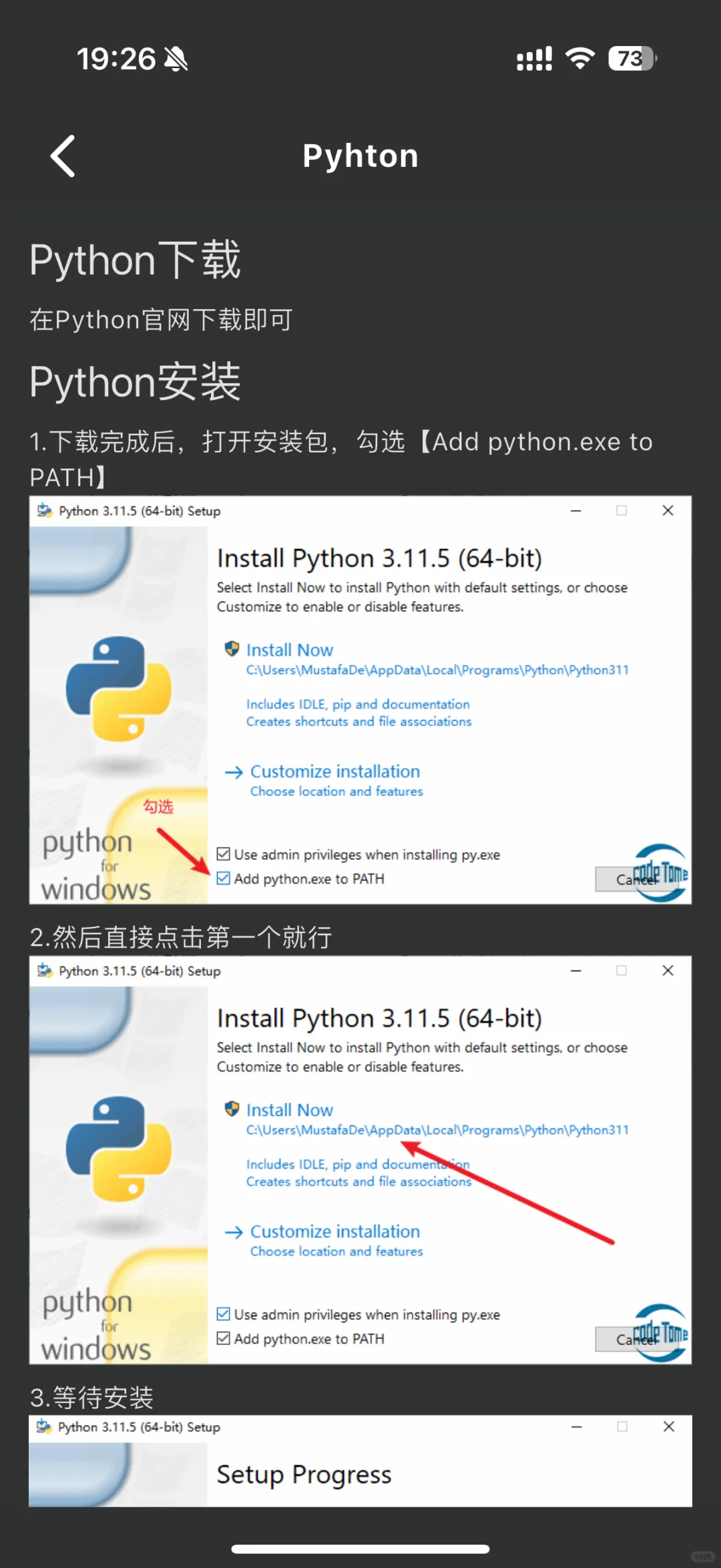Click Customize installation in second setup window
721x1568 pixels.
click(x=335, y=1231)
